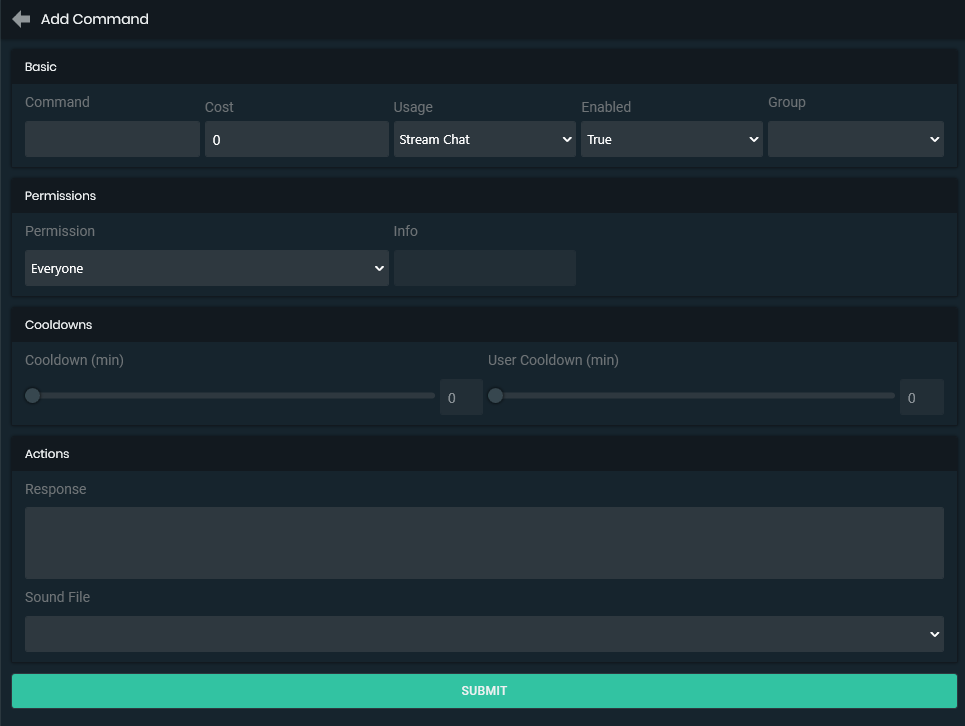965x726 pixels.
Task: Open the Usage dropdown showing Stream Chat
Action: [x=484, y=140]
